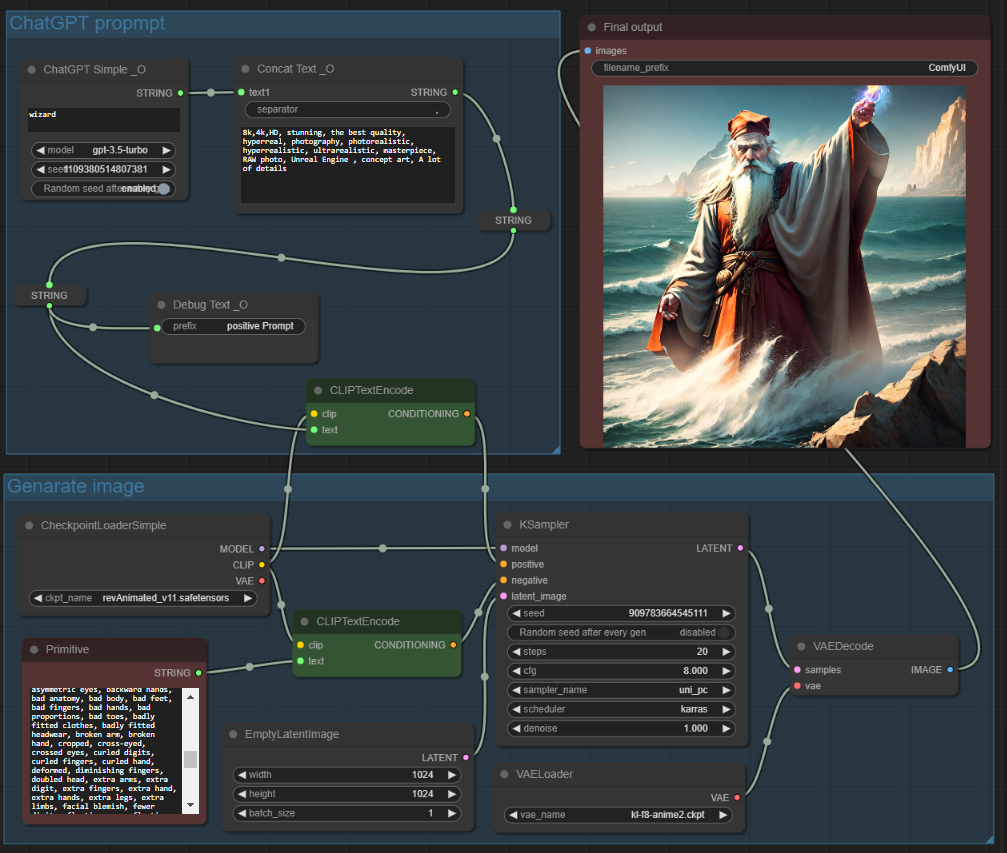Screen dimensions: 1007x853
Task: Collapse the CheckpointLoaderSimple node dot
Action: (29, 525)
